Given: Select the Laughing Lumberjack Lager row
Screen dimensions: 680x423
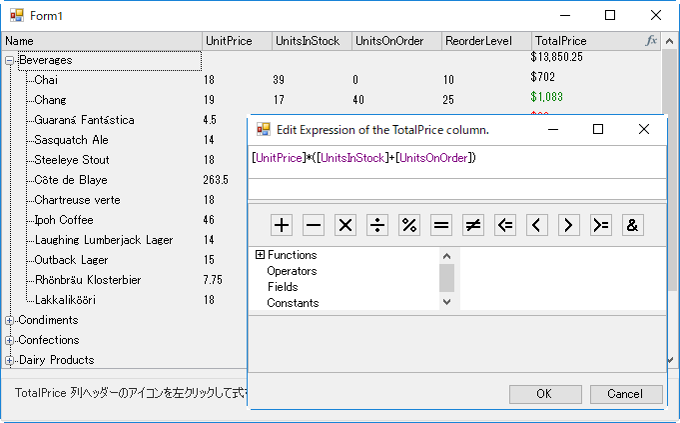Looking at the screenshot, I should click(x=104, y=240).
